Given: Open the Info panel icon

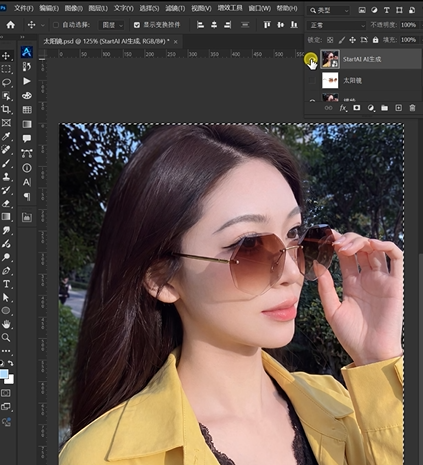Looking at the screenshot, I should tap(27, 168).
